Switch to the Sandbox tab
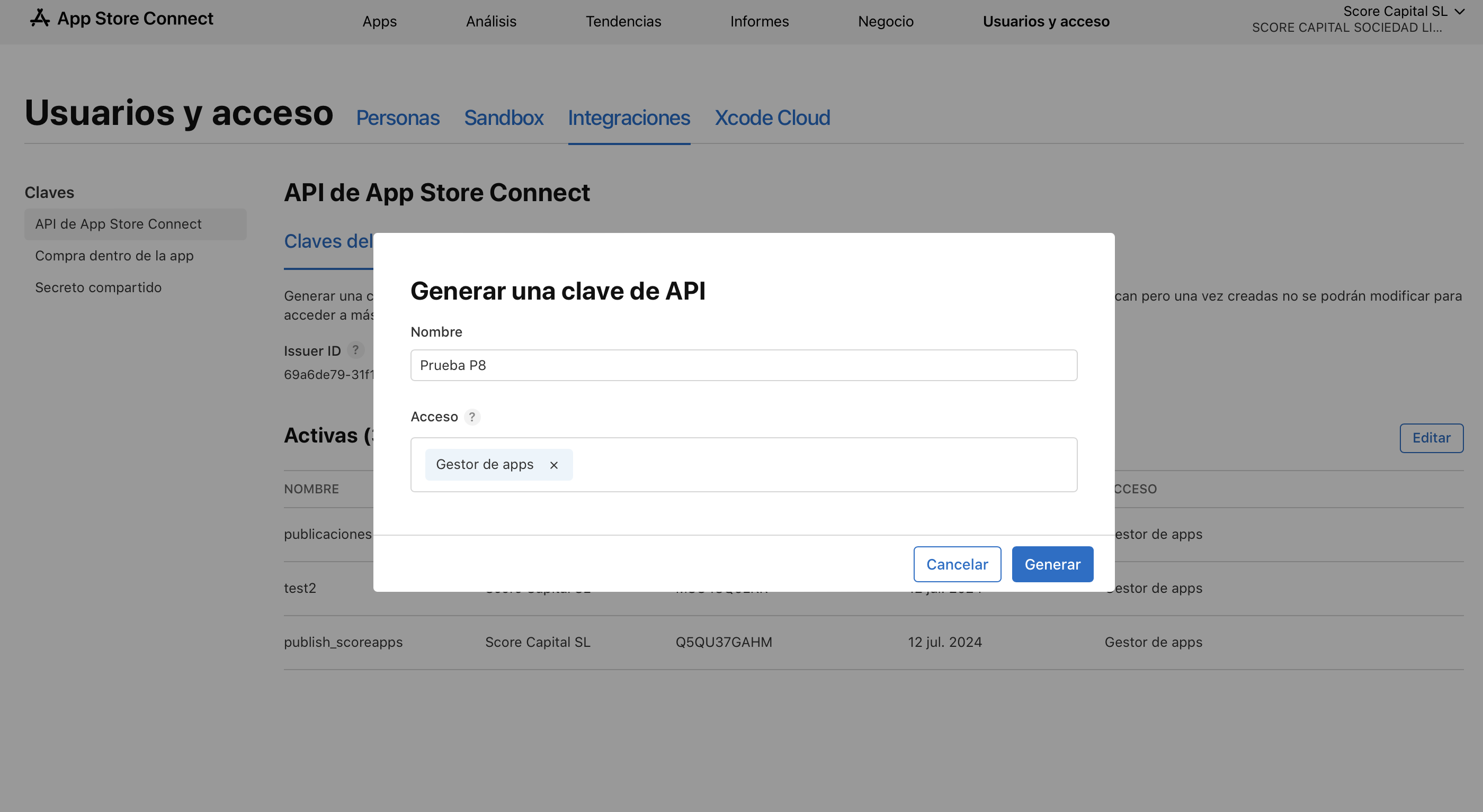Screen dimensions: 1483x812 (504, 118)
